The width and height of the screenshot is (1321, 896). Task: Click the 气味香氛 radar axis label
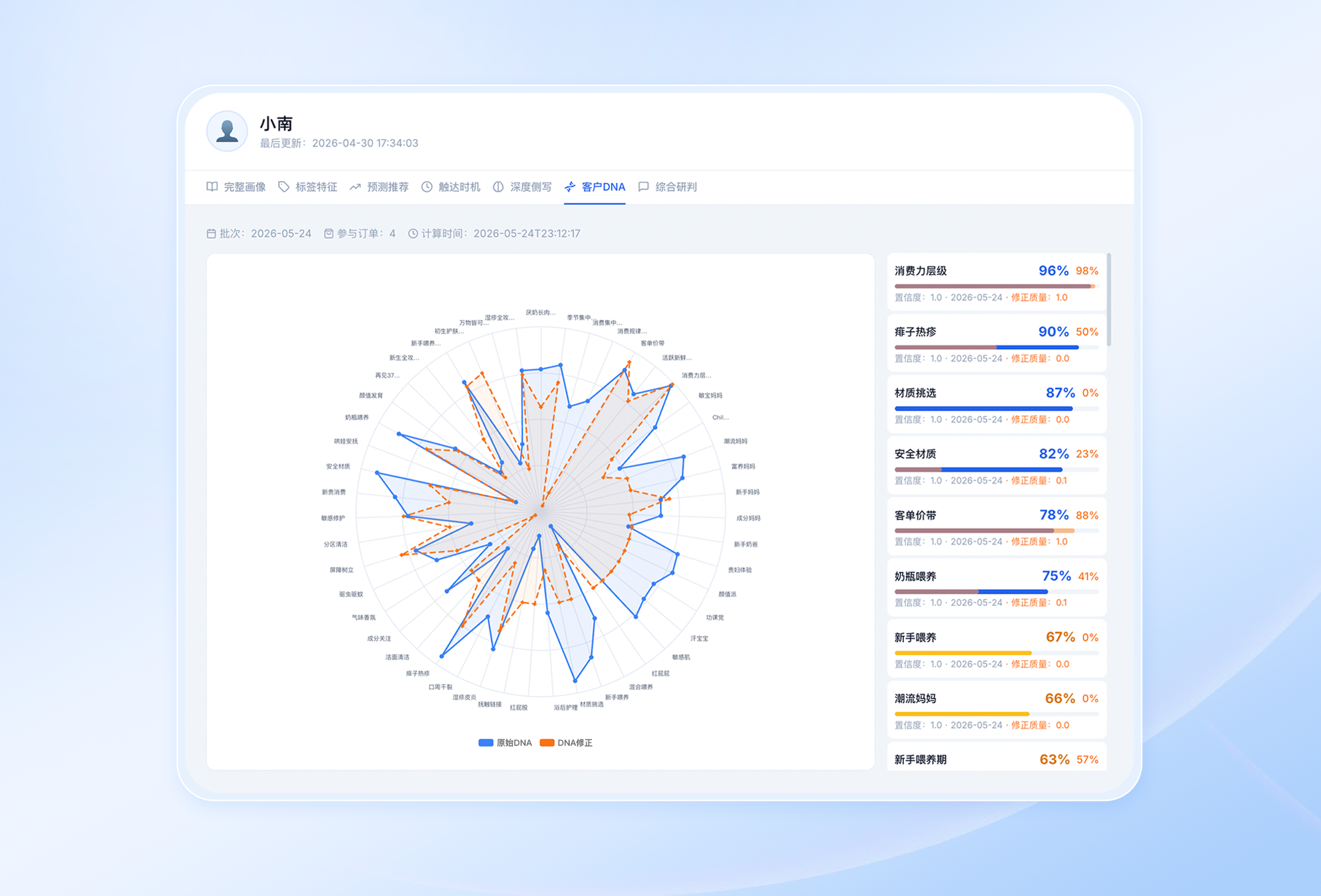coord(363,617)
